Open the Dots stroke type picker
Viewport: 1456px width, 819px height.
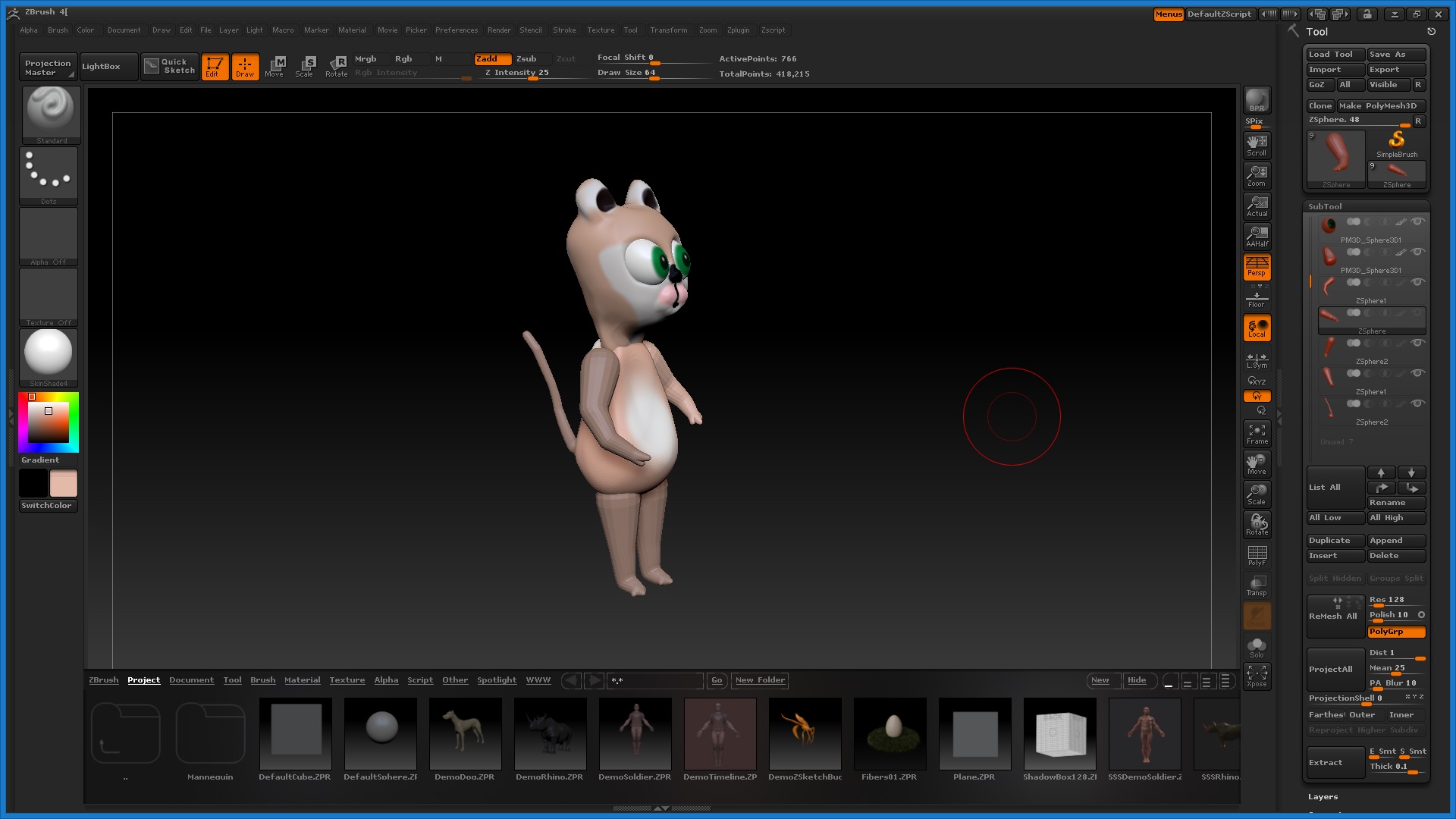click(49, 175)
